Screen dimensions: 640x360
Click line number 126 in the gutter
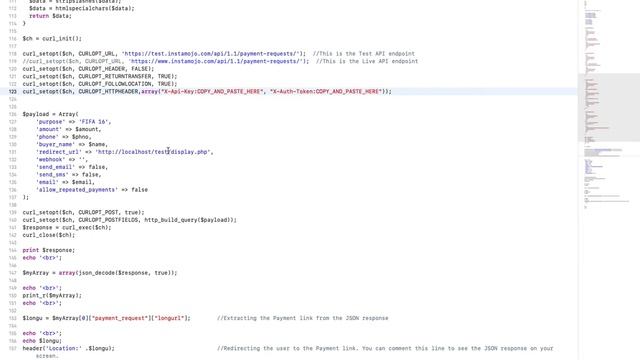(13, 114)
